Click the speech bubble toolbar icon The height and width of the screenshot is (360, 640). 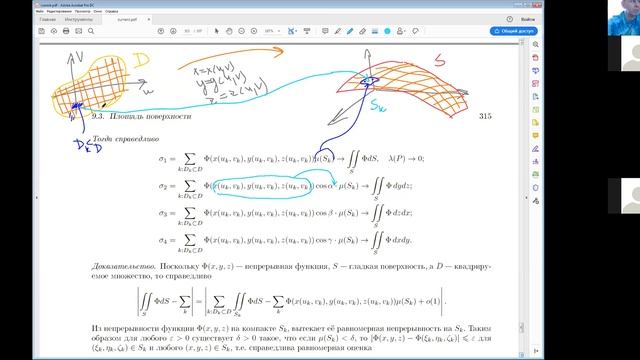416,31
